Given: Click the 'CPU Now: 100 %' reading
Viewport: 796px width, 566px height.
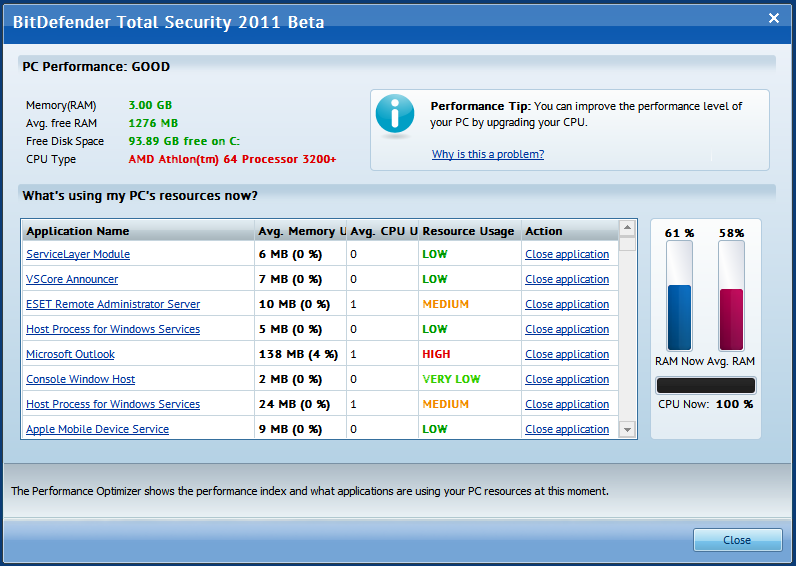Looking at the screenshot, I should click(x=706, y=405).
